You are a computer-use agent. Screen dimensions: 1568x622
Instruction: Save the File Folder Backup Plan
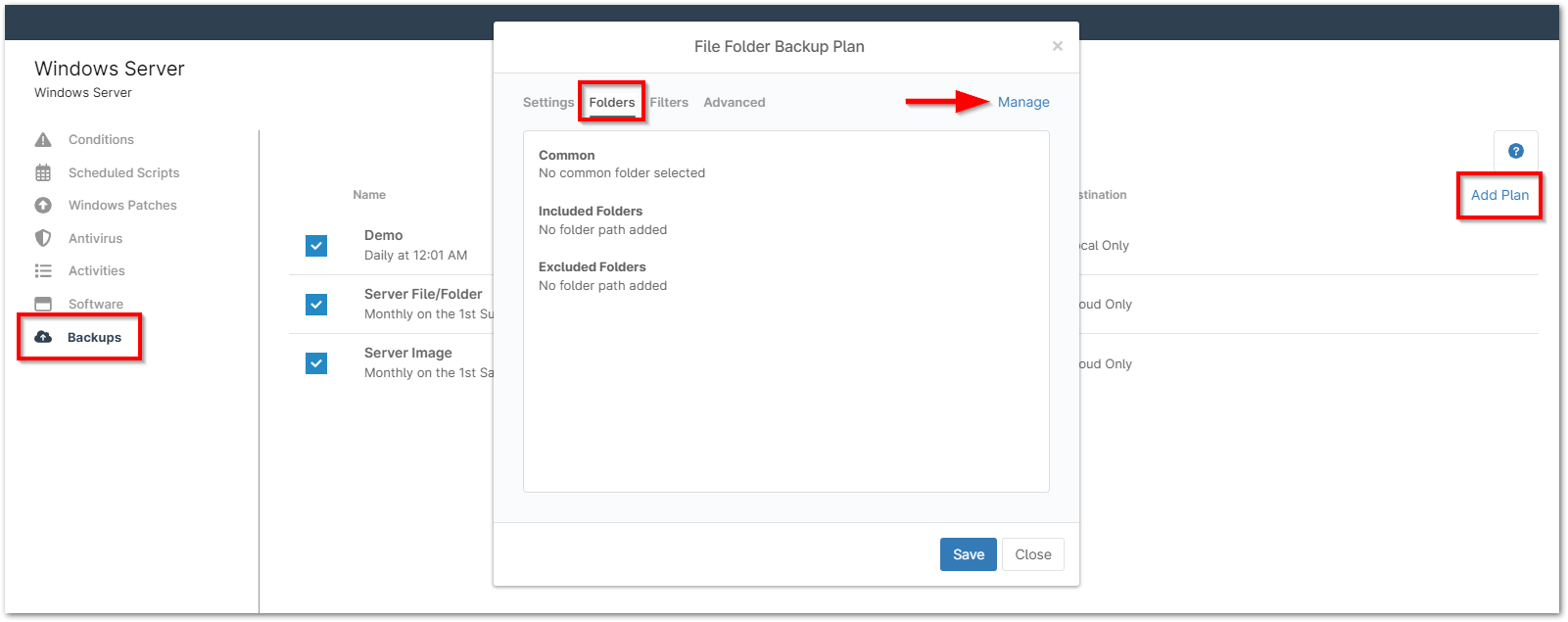[968, 554]
